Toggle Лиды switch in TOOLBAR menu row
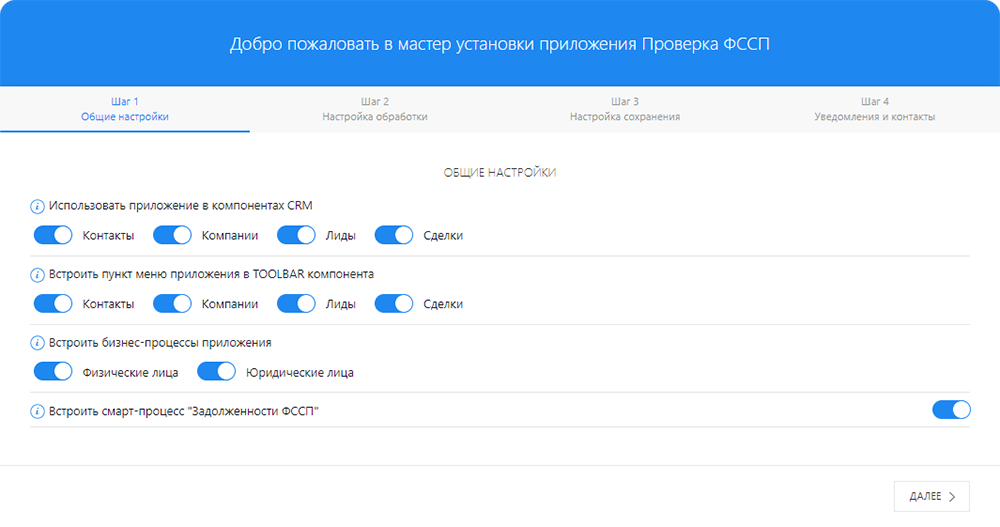 pyautogui.click(x=296, y=303)
